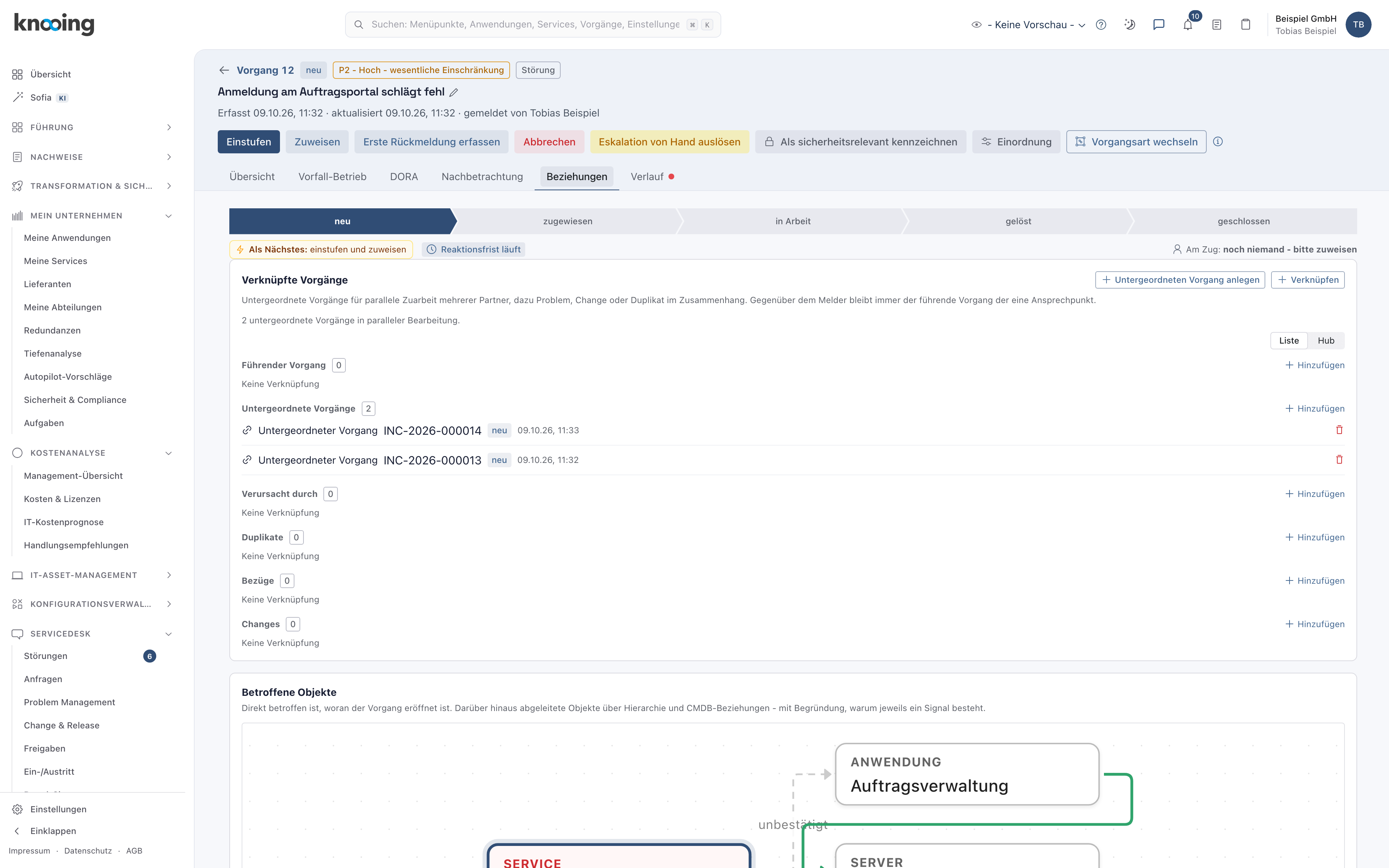Open the Keine Vorschau dropdown
The height and width of the screenshot is (868, 1389).
1029,25
